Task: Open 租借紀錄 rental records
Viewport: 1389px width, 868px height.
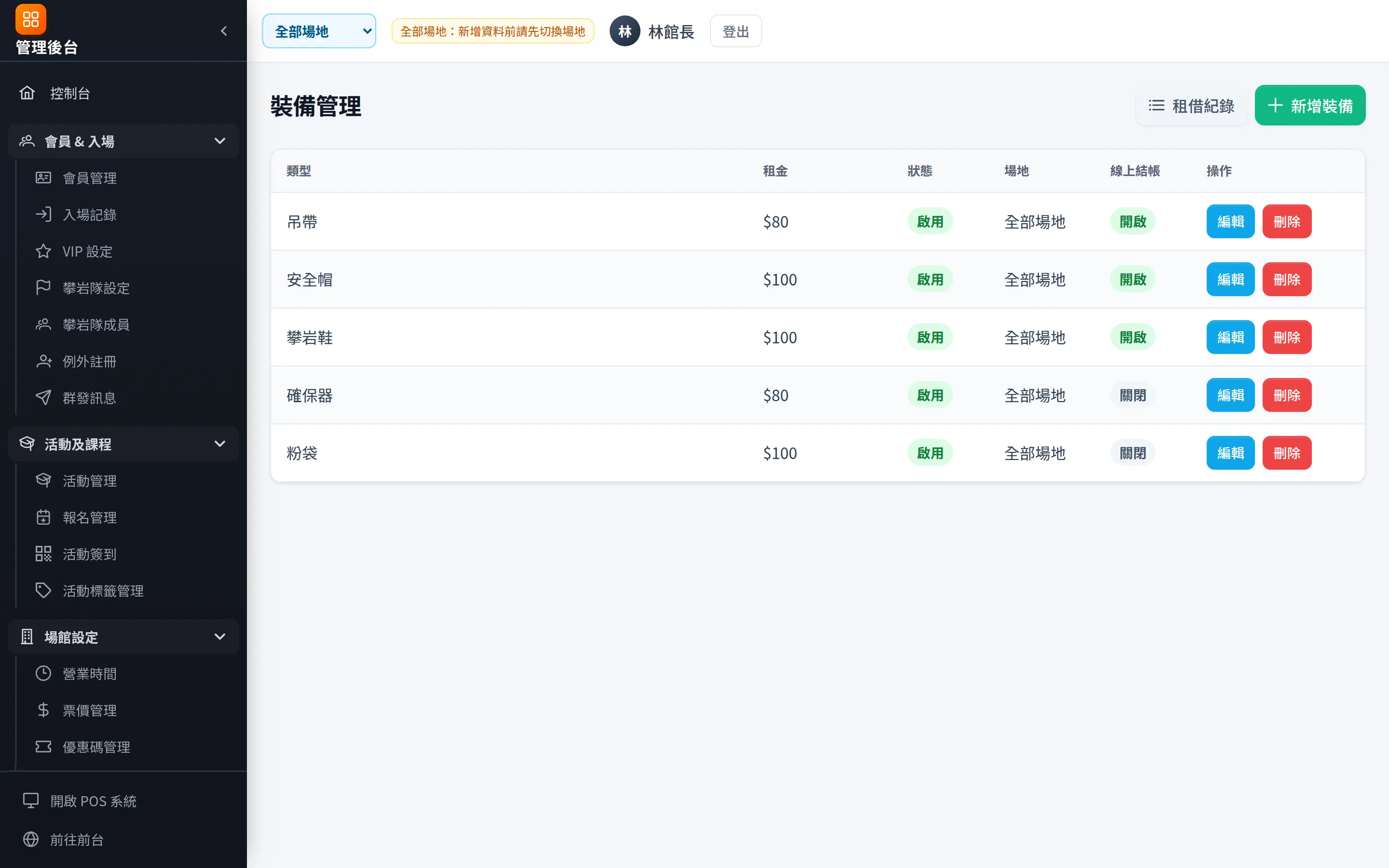Action: point(1192,106)
